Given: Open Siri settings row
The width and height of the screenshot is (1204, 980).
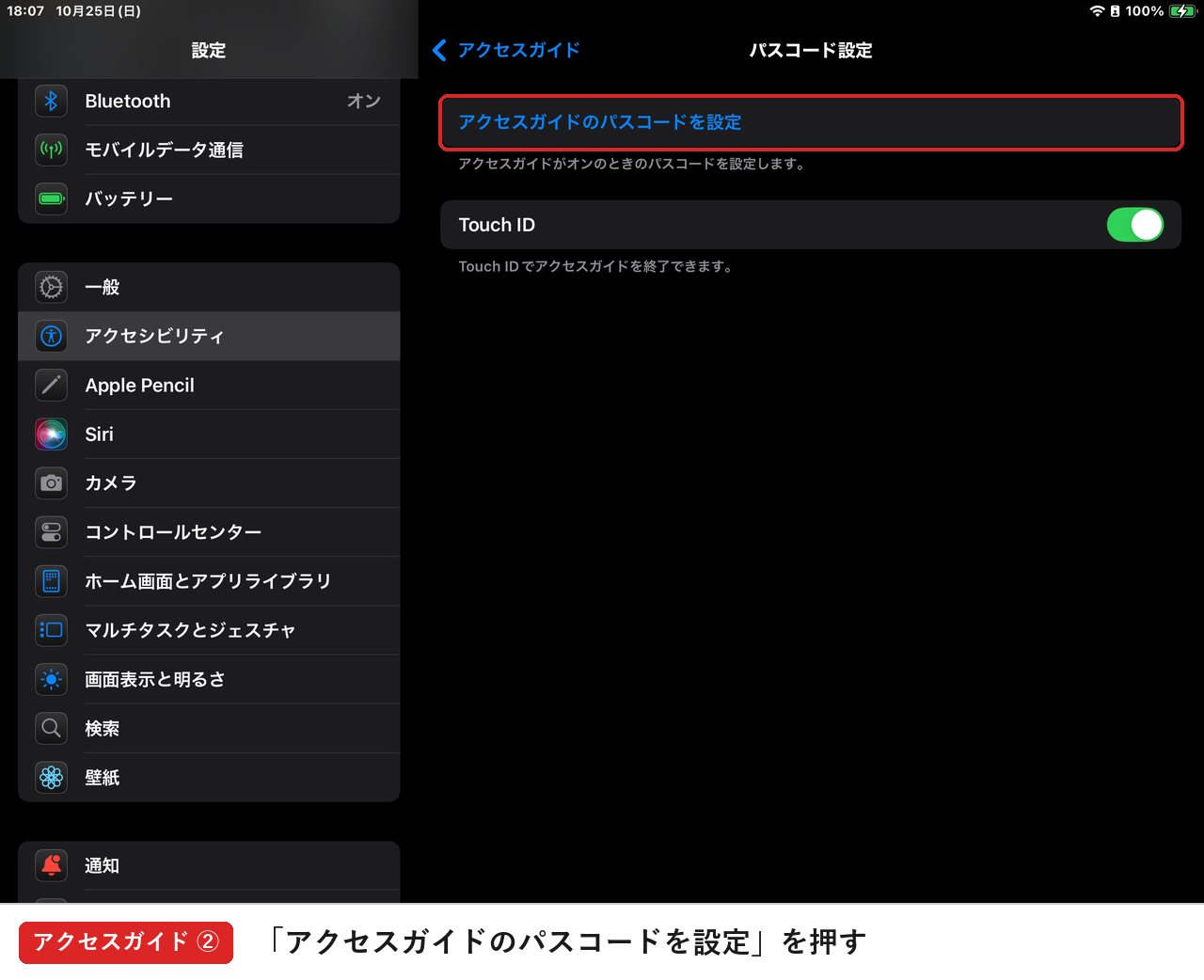Looking at the screenshot, I should click(x=209, y=434).
